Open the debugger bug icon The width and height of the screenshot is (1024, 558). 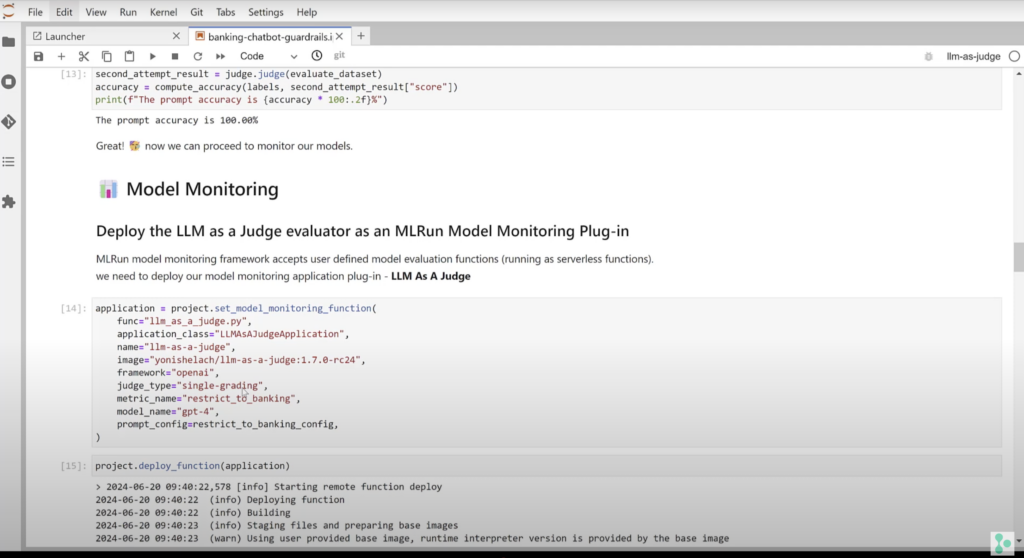(x=928, y=56)
